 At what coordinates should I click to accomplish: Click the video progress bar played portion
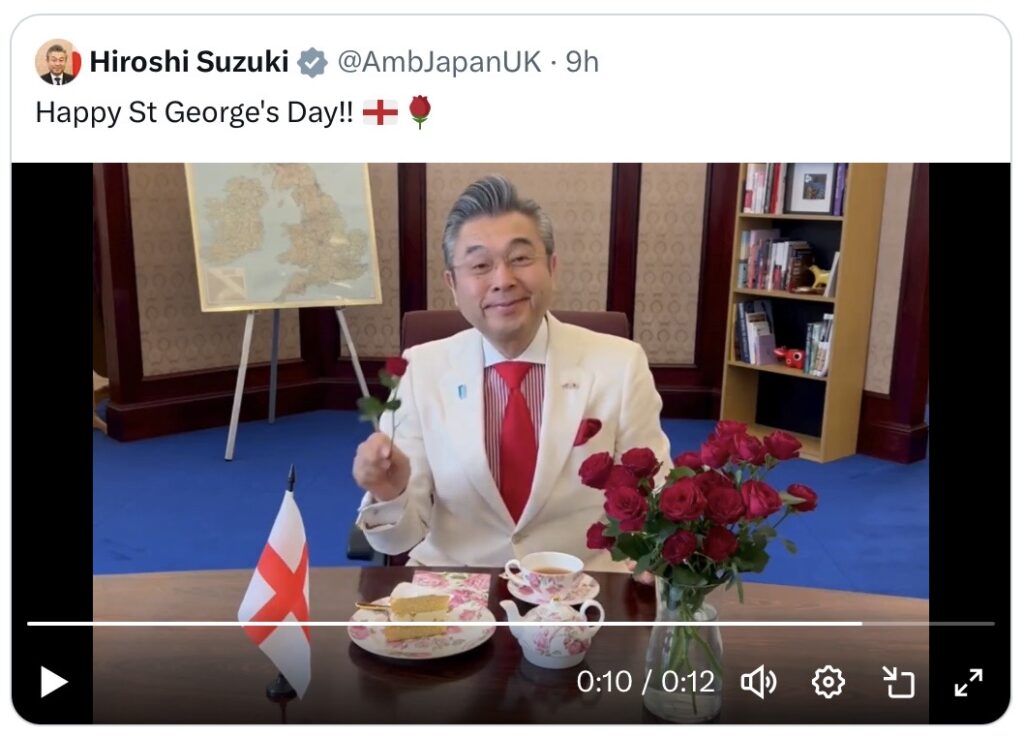point(444,624)
